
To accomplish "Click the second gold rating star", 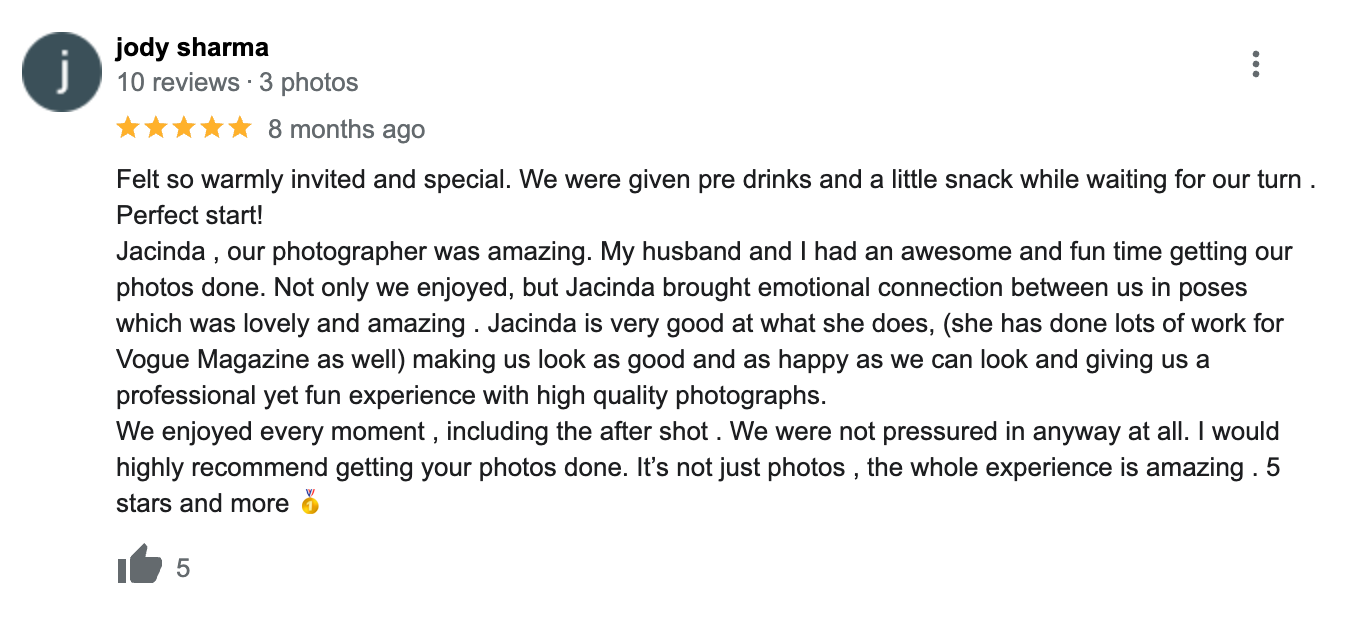I will 156,127.
